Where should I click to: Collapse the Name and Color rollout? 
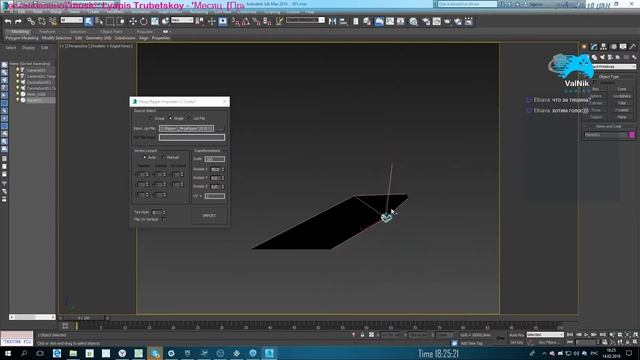pyautogui.click(x=609, y=127)
